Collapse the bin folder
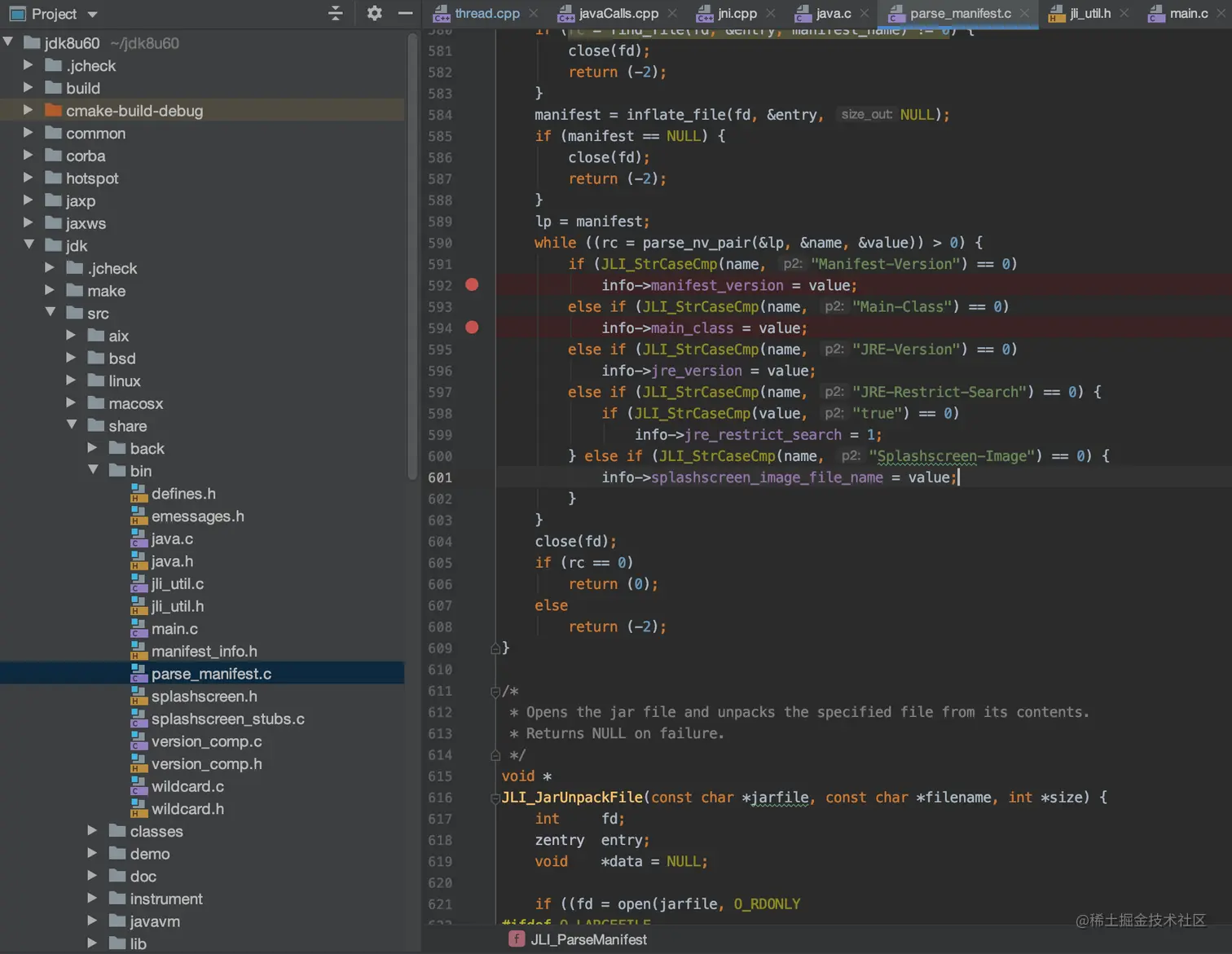The width and height of the screenshot is (1232, 954). [x=93, y=470]
